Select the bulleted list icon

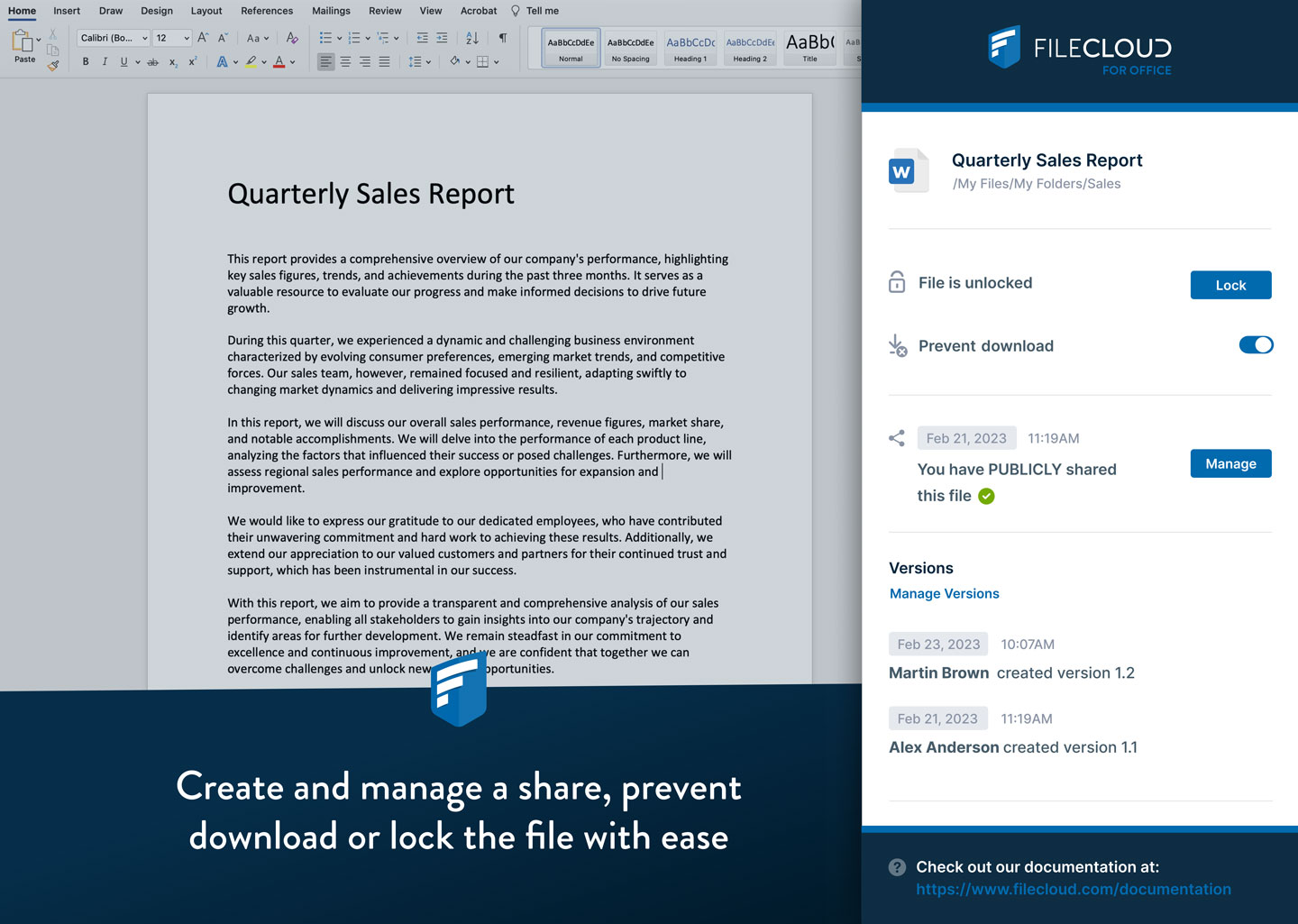(x=324, y=38)
